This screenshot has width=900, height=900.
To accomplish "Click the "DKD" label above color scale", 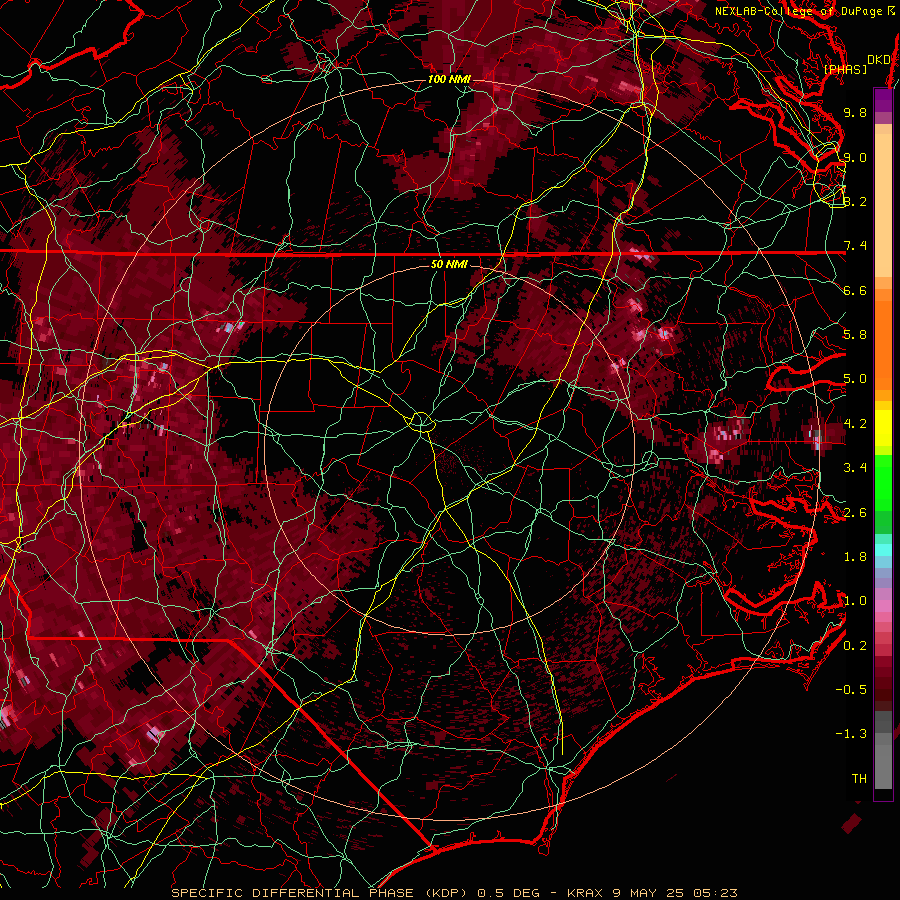I will pyautogui.click(x=878, y=60).
